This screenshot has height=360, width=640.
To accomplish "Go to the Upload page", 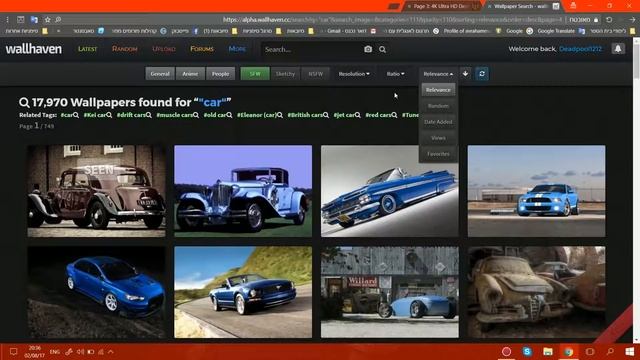I will pos(164,49).
